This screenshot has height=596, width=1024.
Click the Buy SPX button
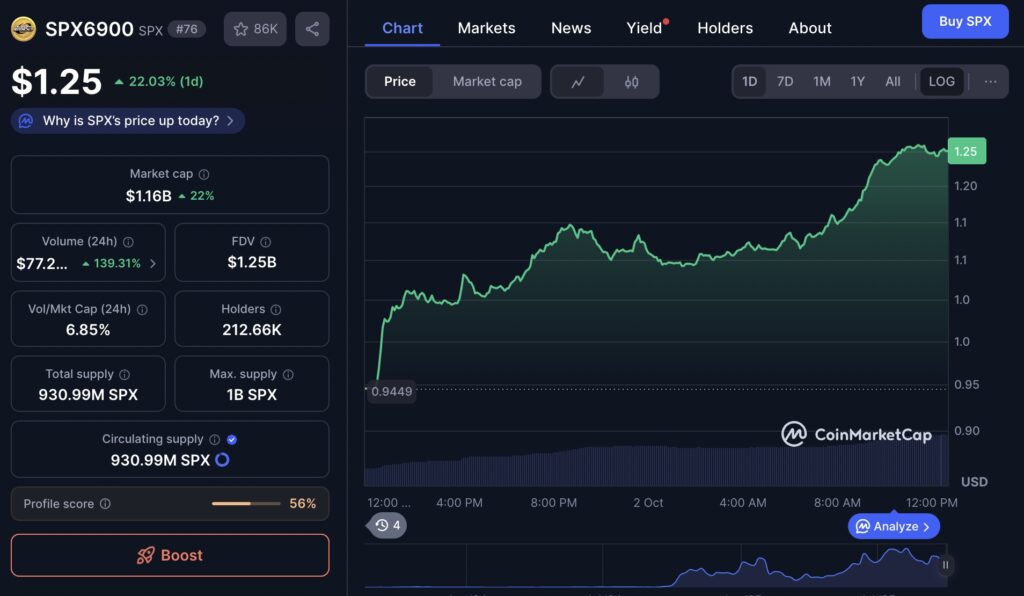click(965, 21)
